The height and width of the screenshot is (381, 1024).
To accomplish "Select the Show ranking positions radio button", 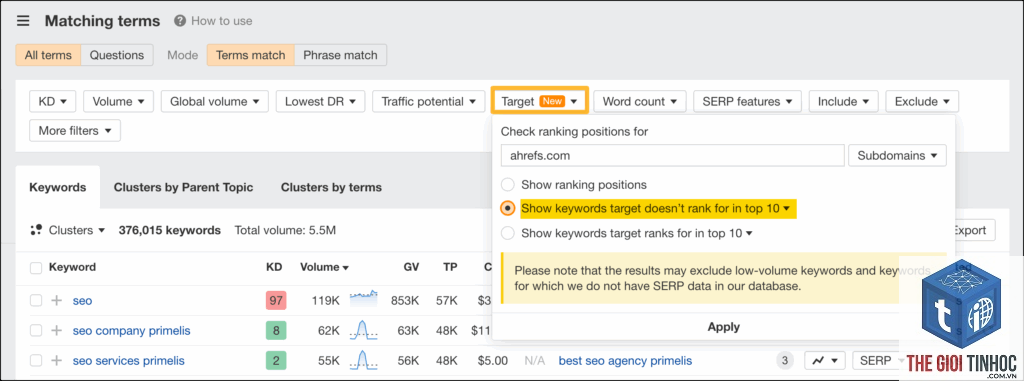I will click(x=508, y=184).
